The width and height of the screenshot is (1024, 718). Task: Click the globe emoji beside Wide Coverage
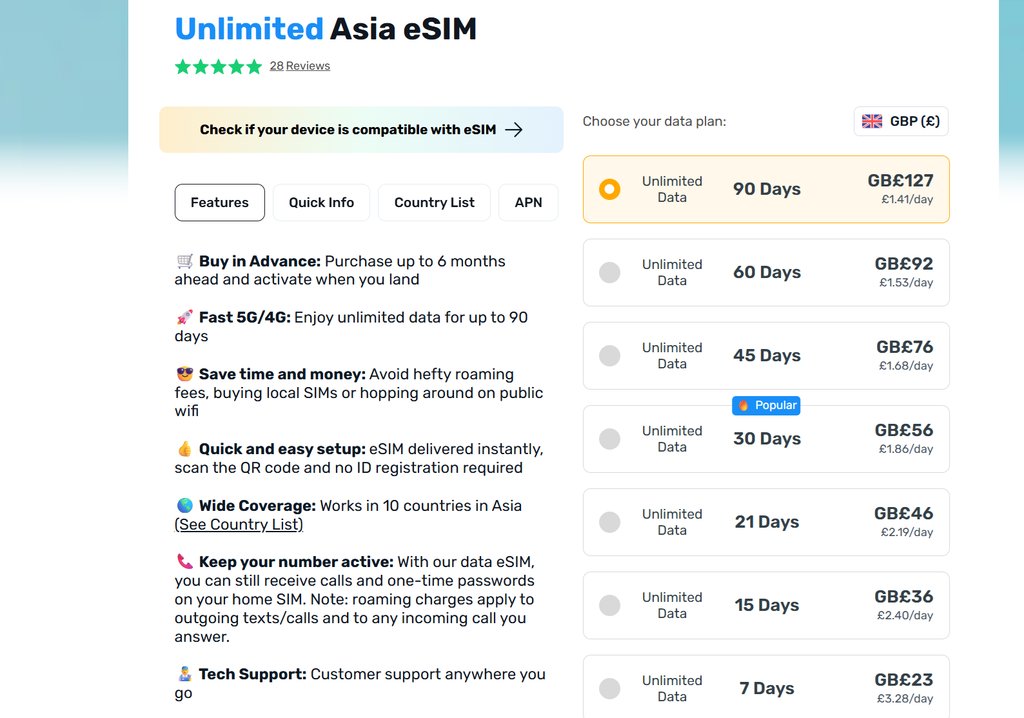pos(185,506)
